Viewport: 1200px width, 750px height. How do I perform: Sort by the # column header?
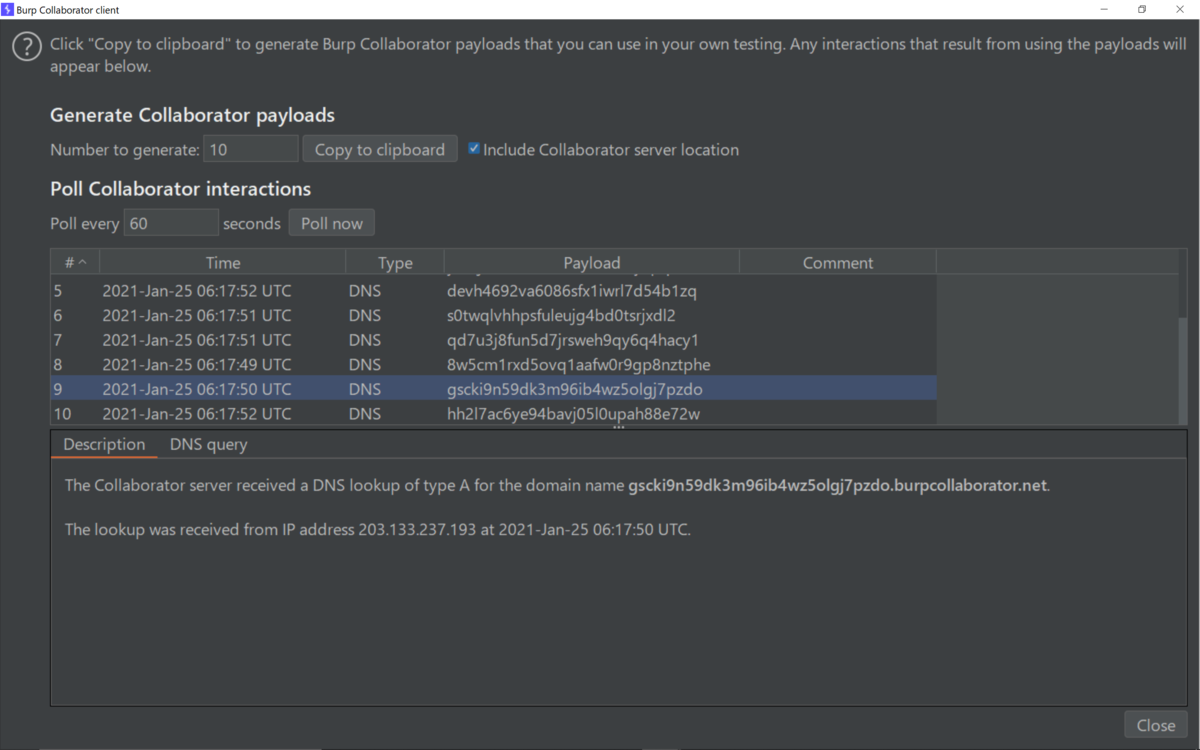point(75,263)
